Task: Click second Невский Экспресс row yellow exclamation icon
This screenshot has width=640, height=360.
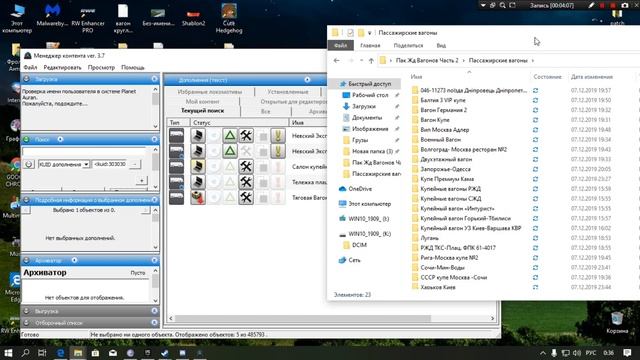Action: click(278, 151)
